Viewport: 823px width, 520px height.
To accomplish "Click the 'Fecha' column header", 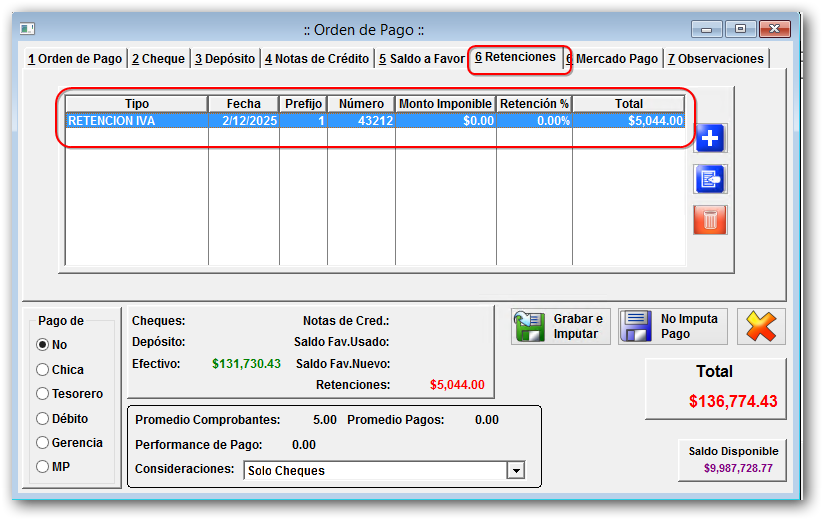I will point(243,104).
